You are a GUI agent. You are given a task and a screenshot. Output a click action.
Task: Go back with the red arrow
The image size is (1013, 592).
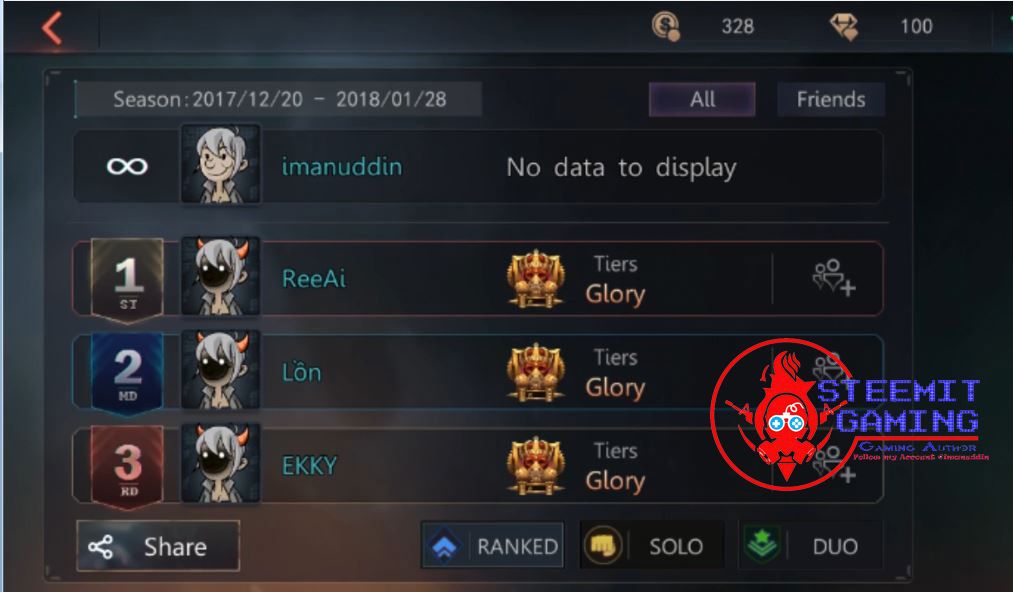[x=52, y=28]
